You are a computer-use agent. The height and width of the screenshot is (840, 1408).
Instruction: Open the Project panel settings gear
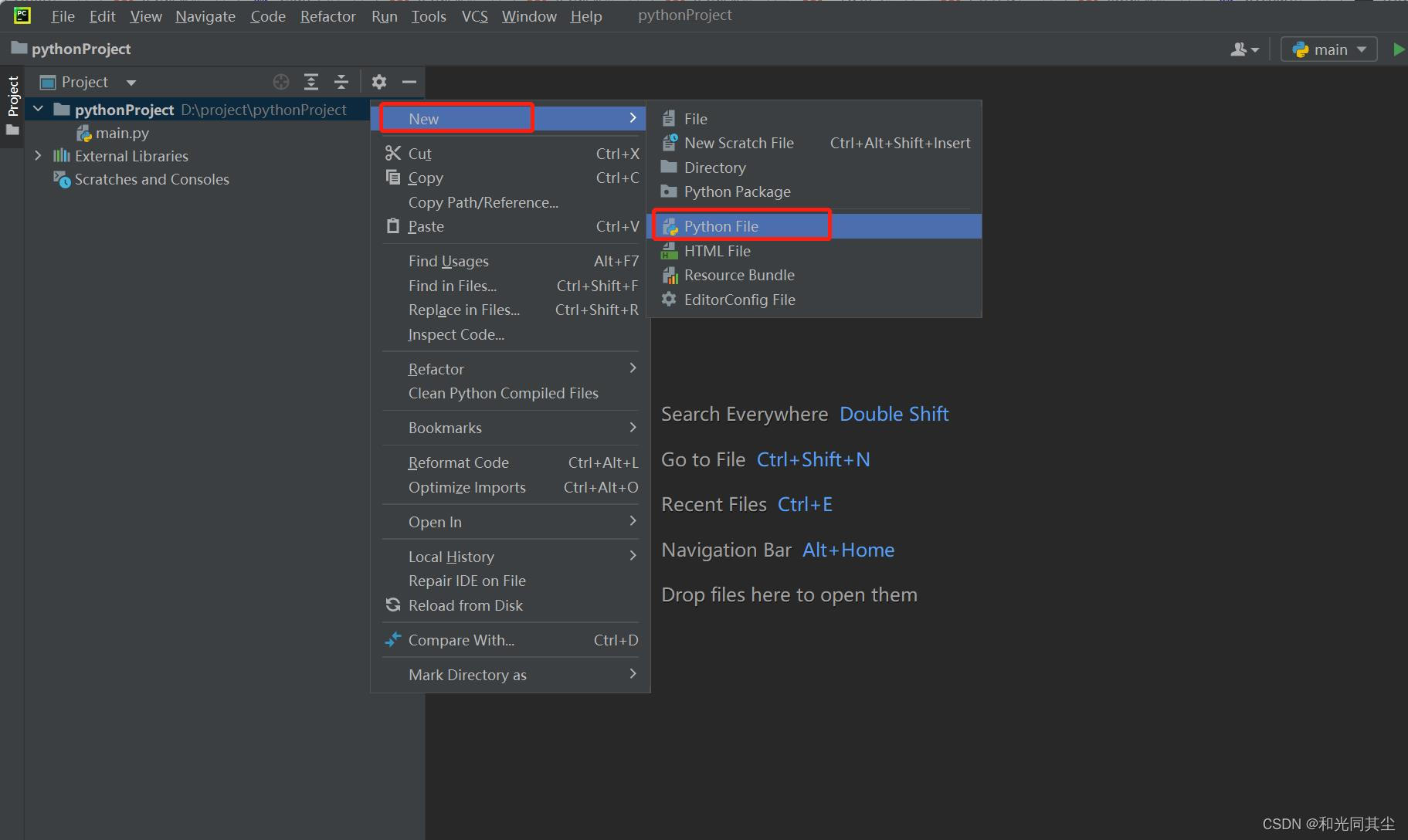[378, 82]
